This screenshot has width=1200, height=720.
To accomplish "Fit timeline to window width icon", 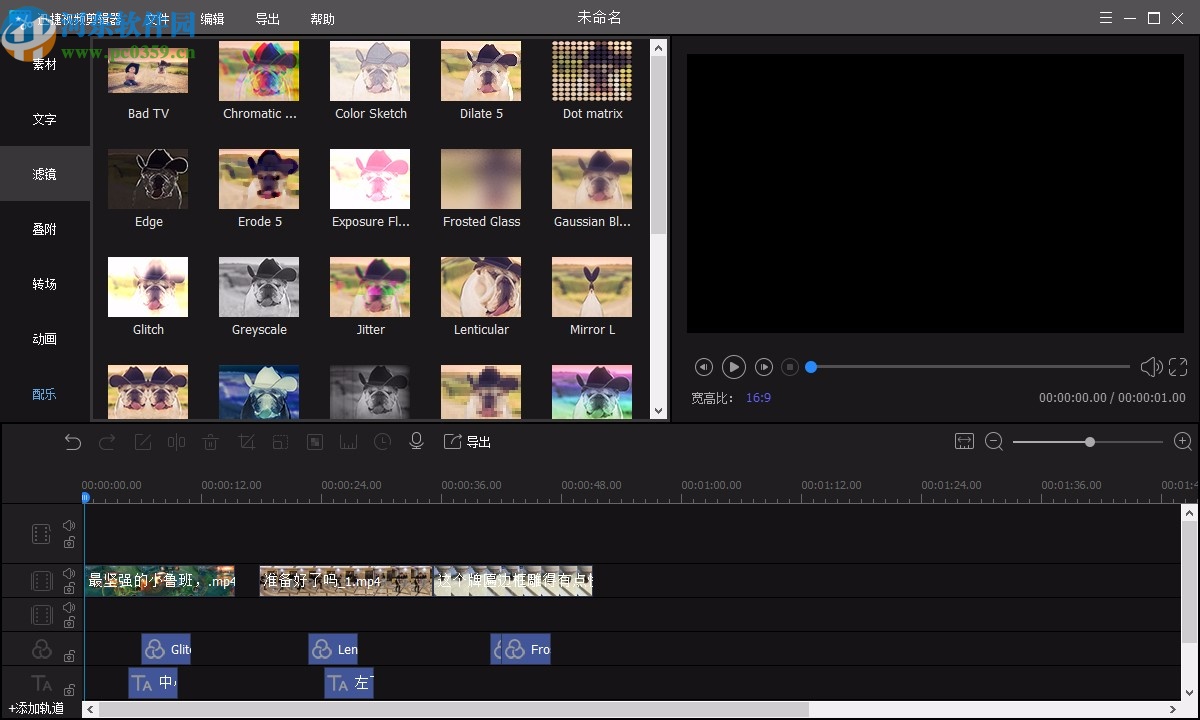I will (x=964, y=442).
